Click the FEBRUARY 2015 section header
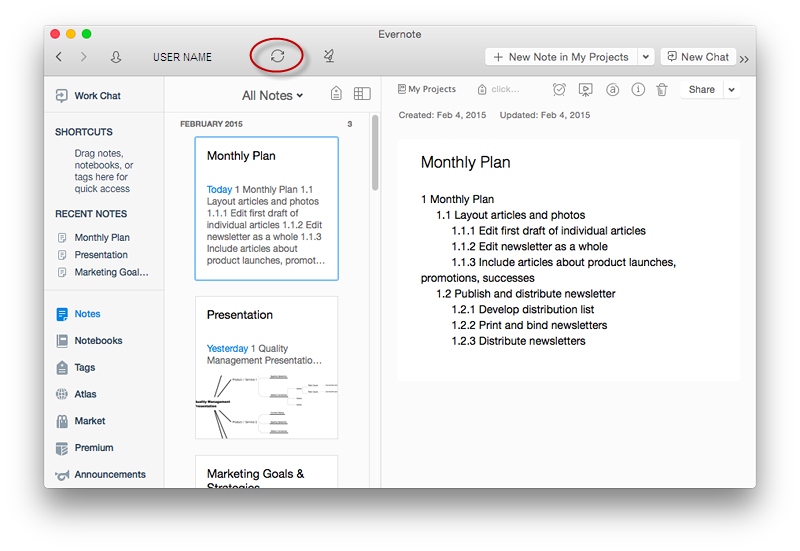This screenshot has height=551, width=800. pyautogui.click(x=211, y=124)
